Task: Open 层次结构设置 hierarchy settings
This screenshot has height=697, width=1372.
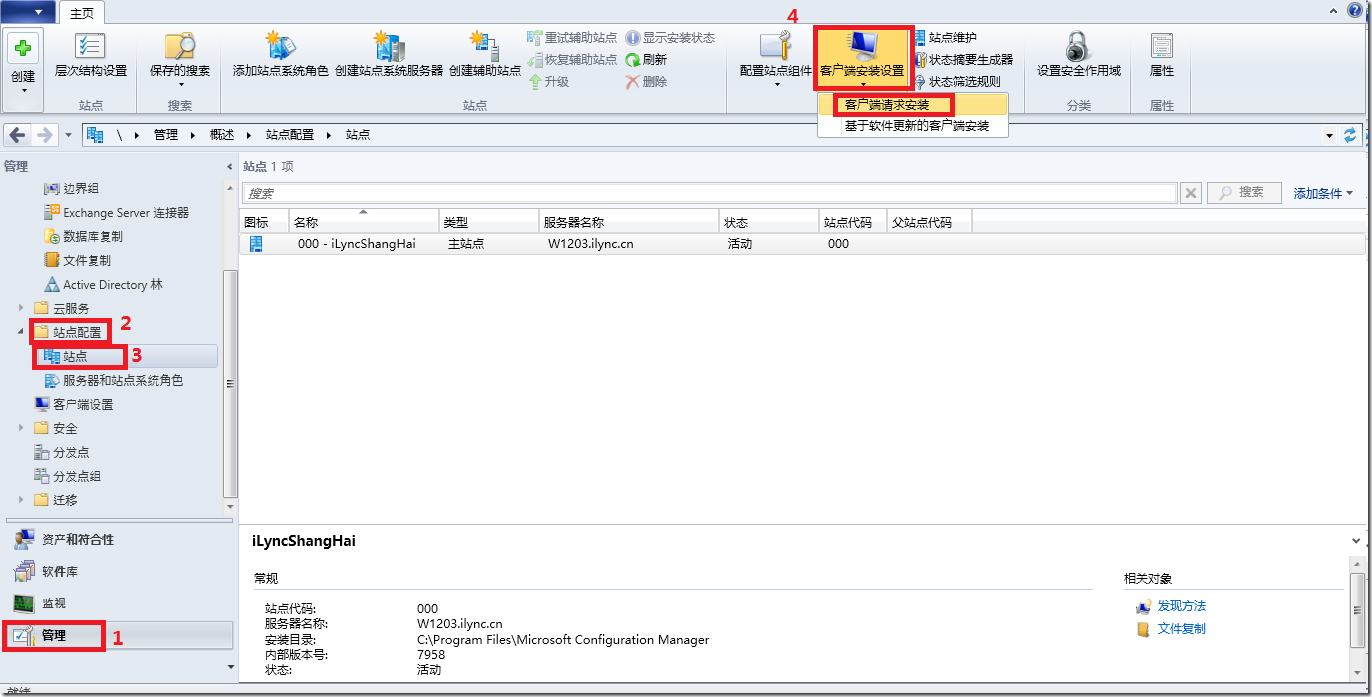Action: click(x=90, y=56)
